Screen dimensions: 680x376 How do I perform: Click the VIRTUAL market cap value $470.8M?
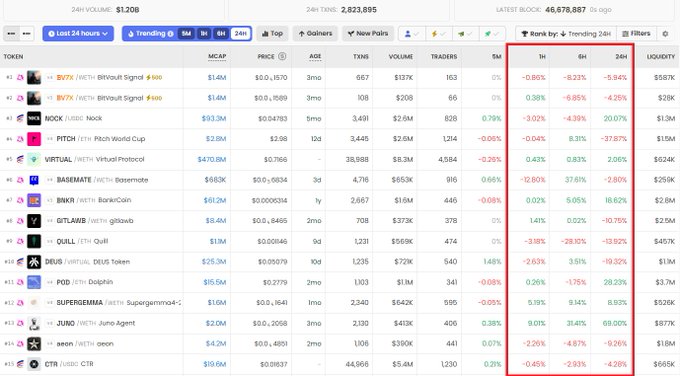click(212, 159)
